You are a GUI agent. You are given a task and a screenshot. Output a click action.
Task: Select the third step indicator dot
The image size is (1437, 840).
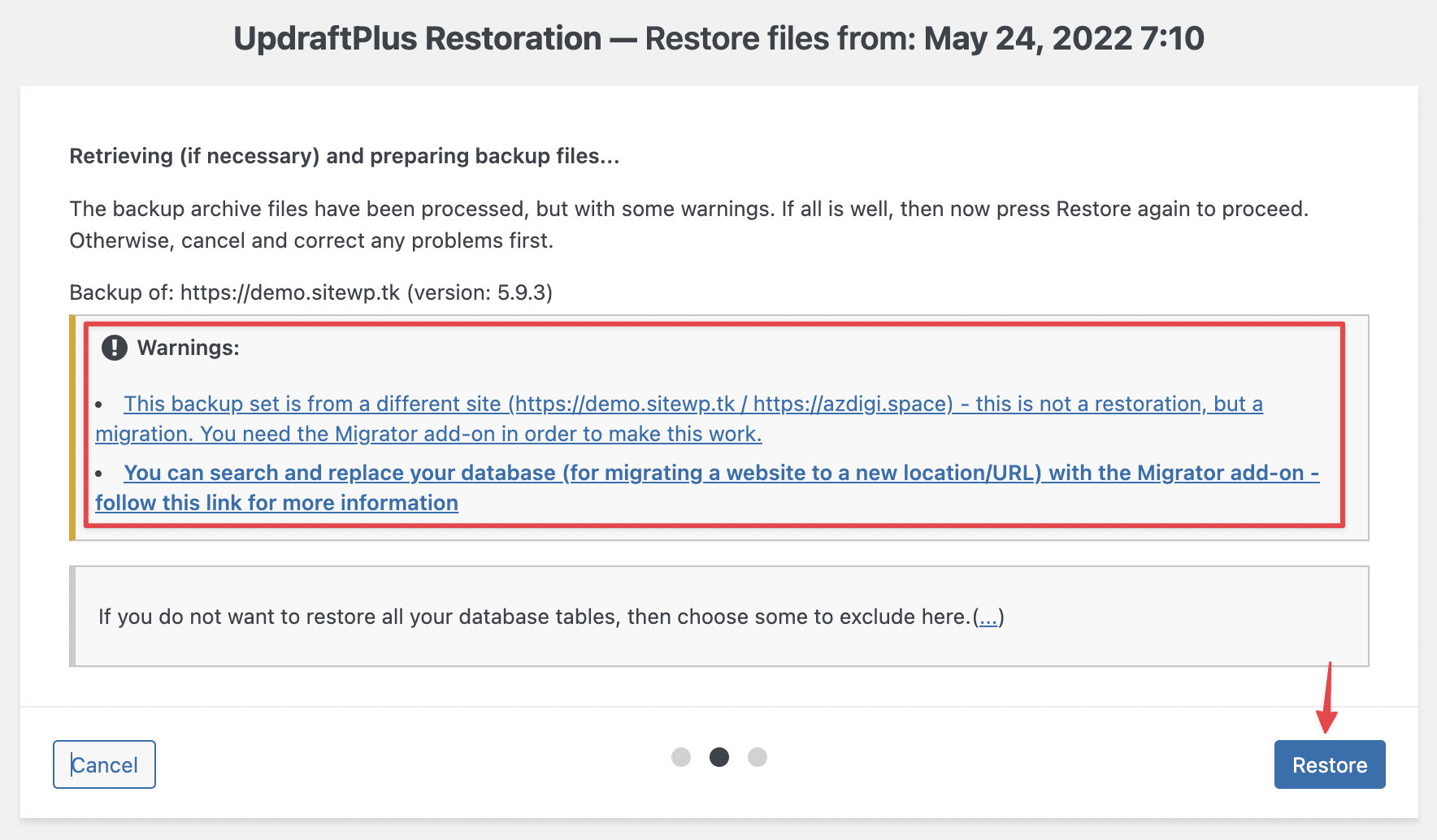pos(758,757)
